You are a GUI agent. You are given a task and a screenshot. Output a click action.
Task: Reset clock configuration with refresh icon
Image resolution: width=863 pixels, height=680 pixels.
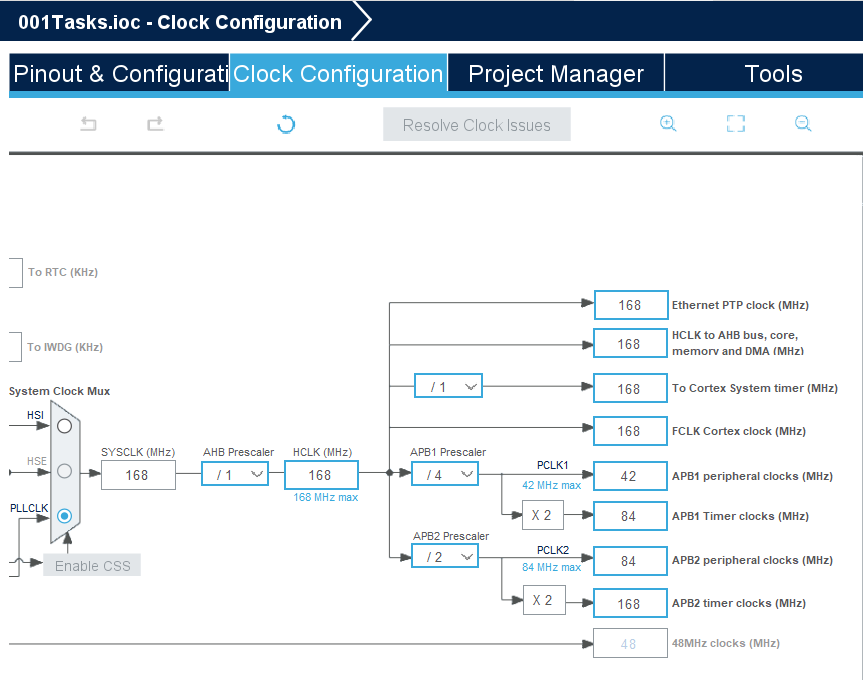click(286, 124)
